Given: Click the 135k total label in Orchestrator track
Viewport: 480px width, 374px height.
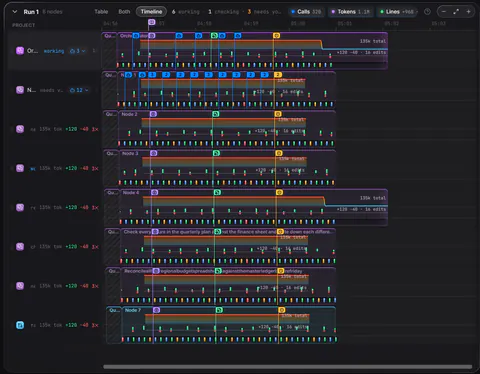Looking at the screenshot, I should (373, 41).
